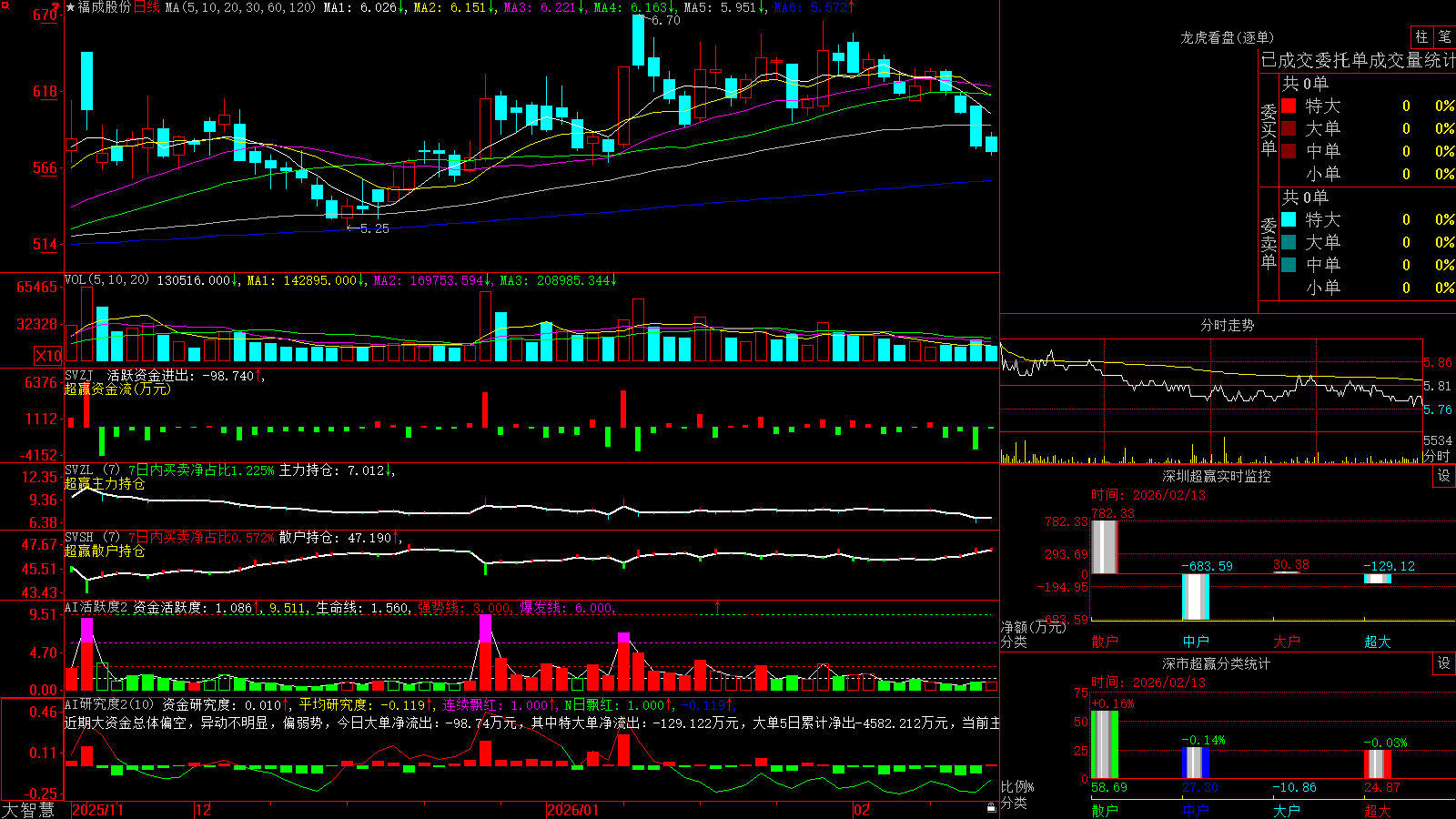The height and width of the screenshot is (819, 1456).
Task: Click the MA(5,10,20,30,60,120) indicator label
Action: (240, 7)
